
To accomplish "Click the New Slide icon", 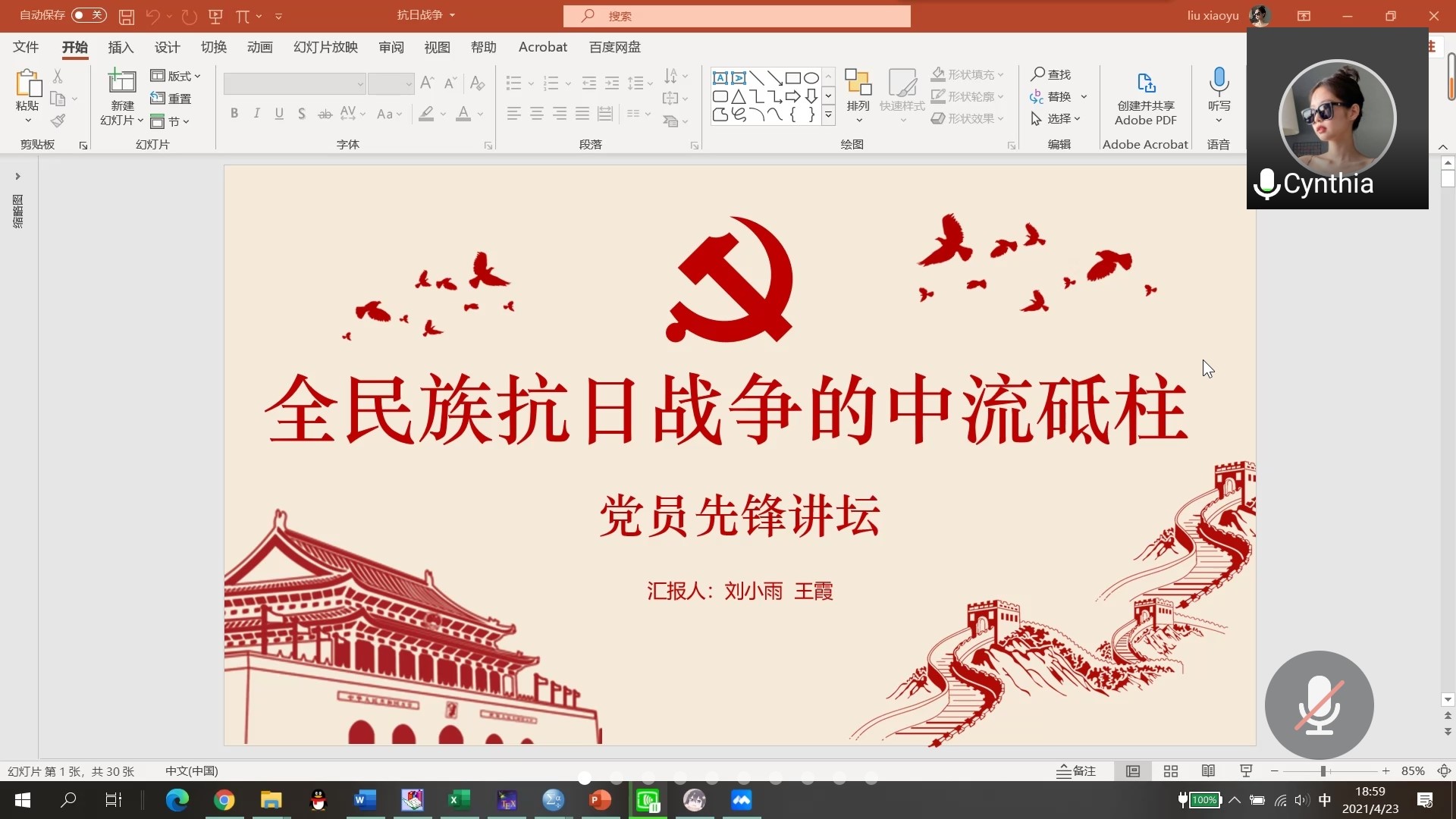I will click(121, 81).
